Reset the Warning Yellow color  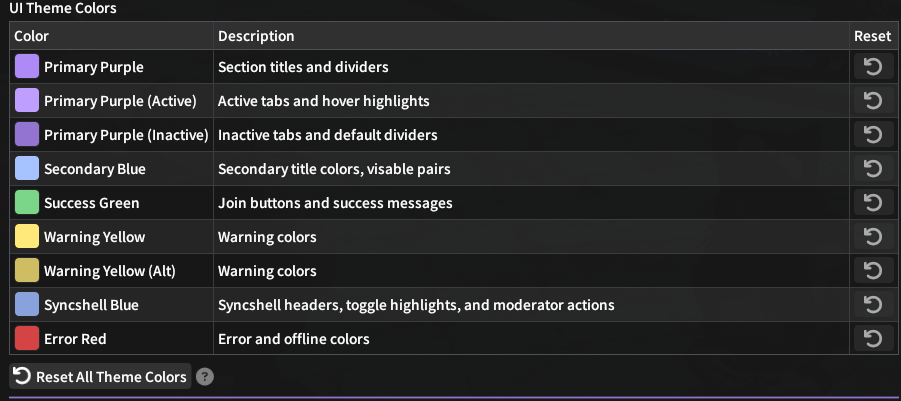pos(872,237)
